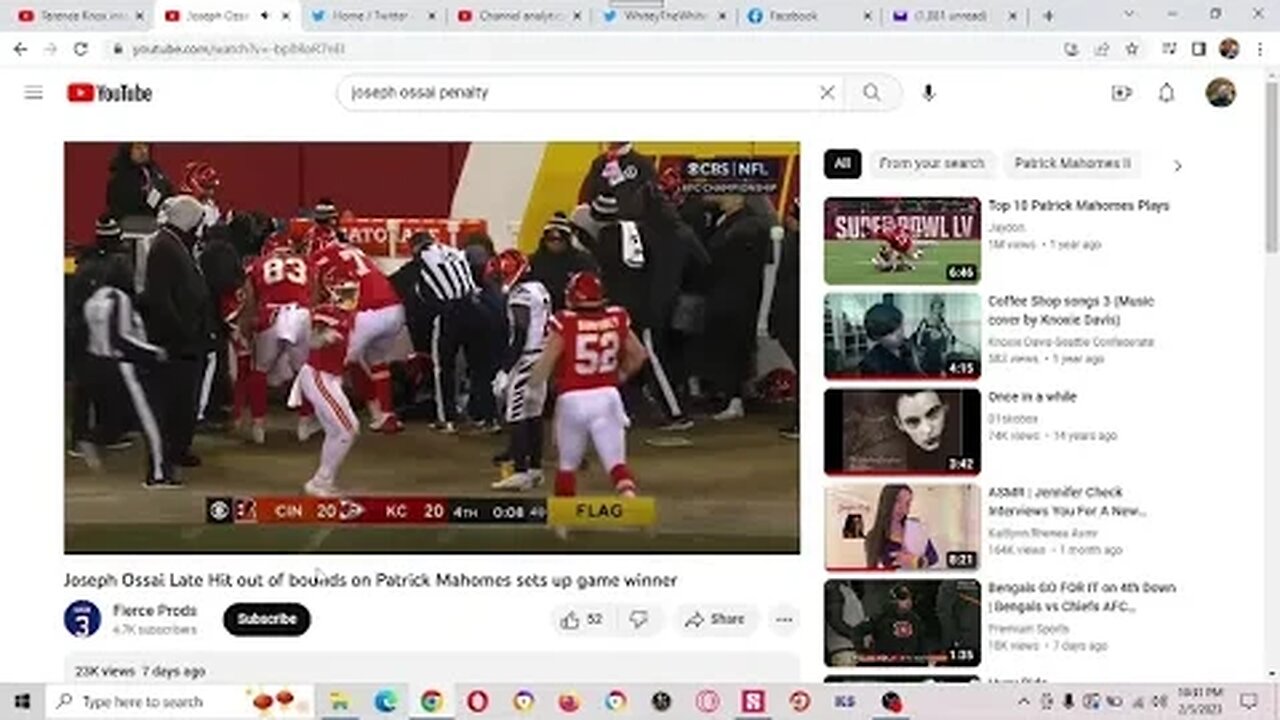The width and height of the screenshot is (1280, 720).
Task: Close the Home / Twitter tab
Action: click(432, 16)
